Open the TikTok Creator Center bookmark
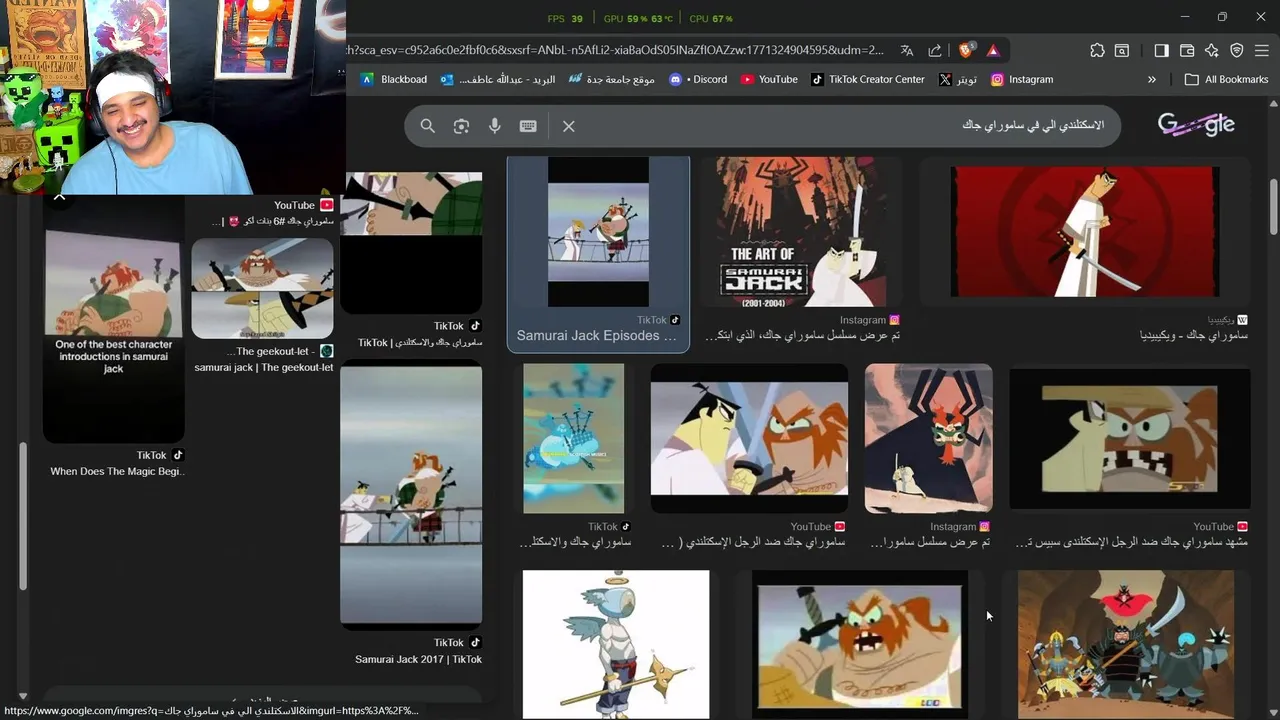The image size is (1280, 720). 867,79
